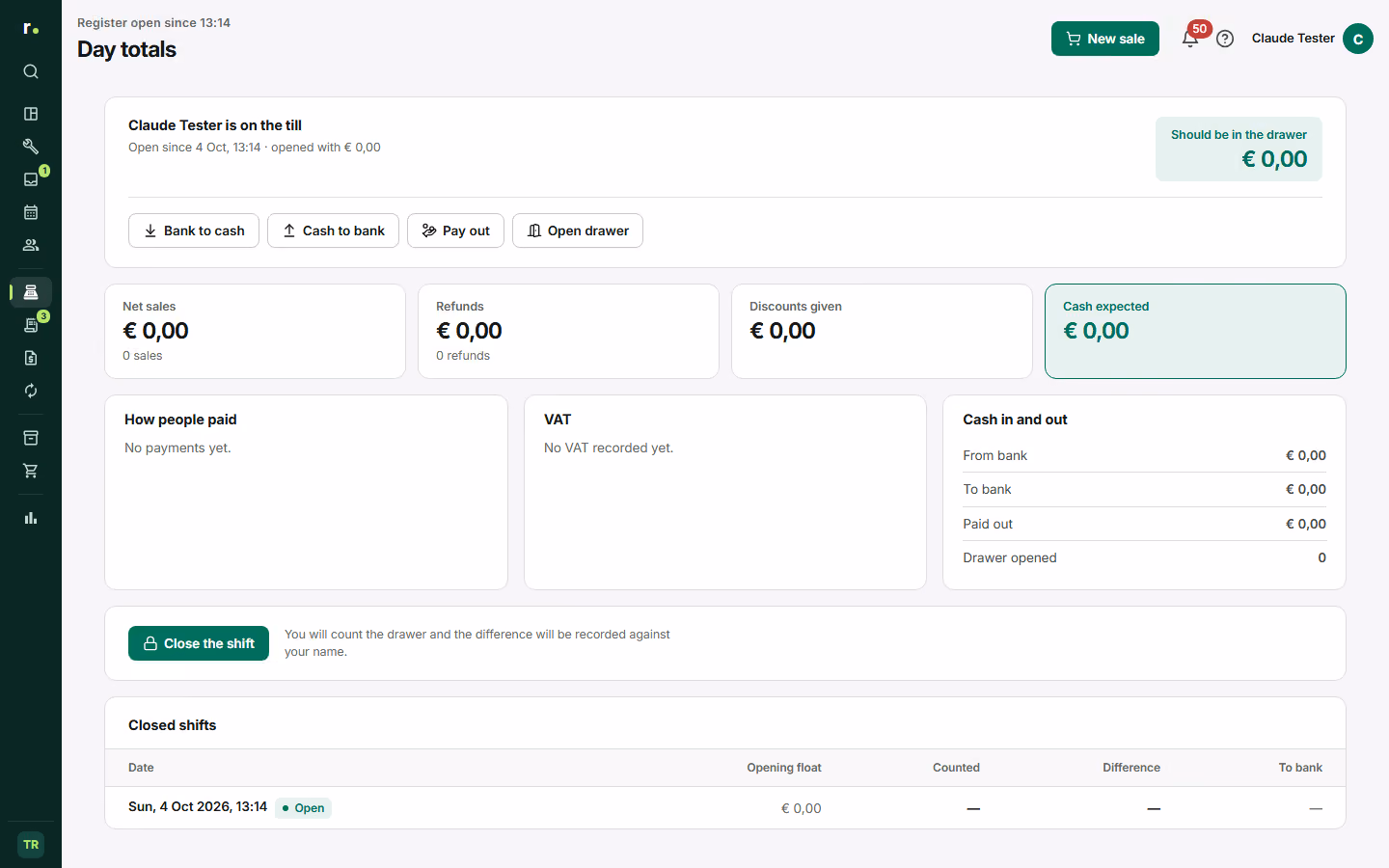Click the From bank row
1389x868 pixels.
point(1144,455)
